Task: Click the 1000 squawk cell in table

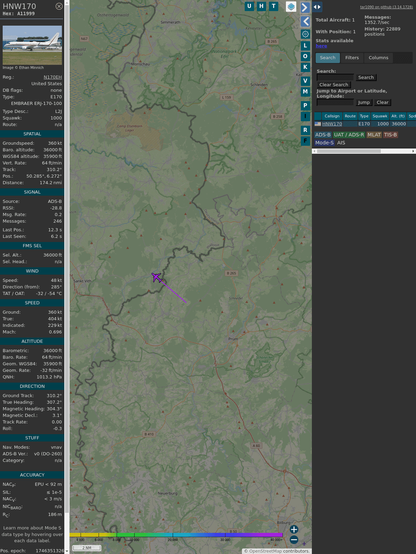Action: (x=383, y=124)
